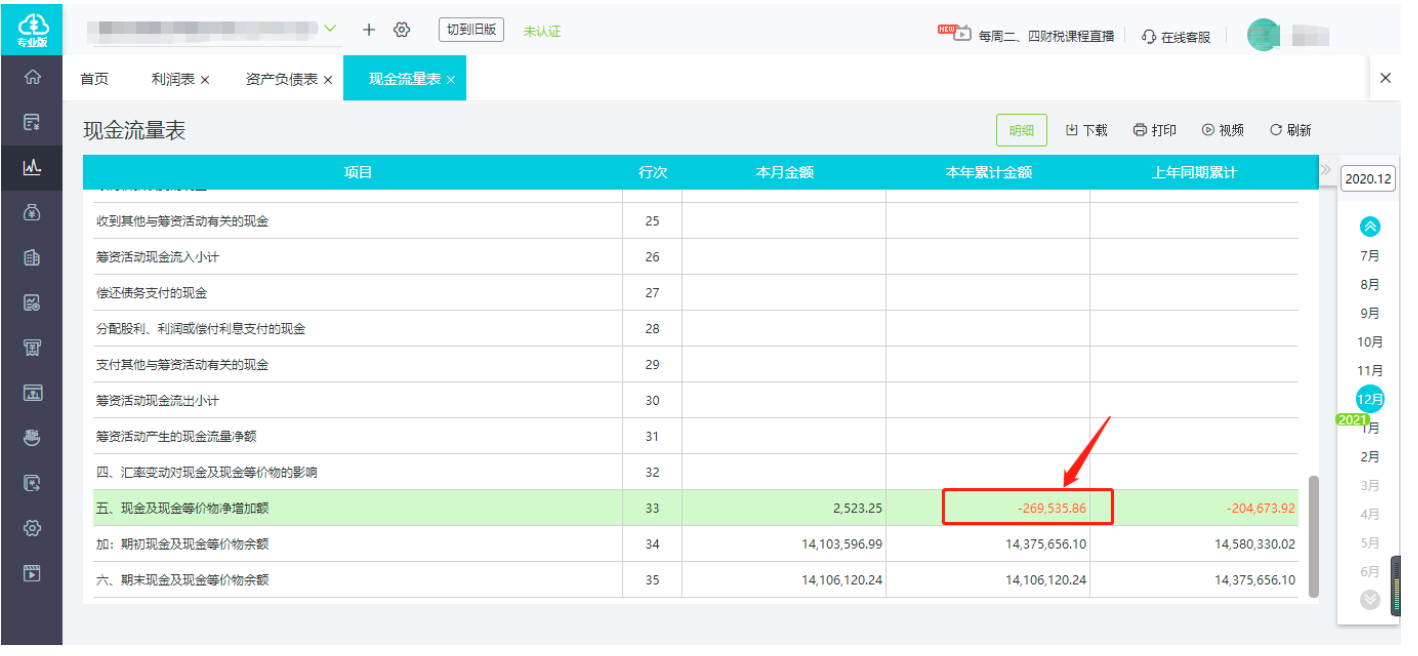The image size is (1418, 656).
Task: Open the reports chart icon in the sidebar
Action: tap(32, 167)
